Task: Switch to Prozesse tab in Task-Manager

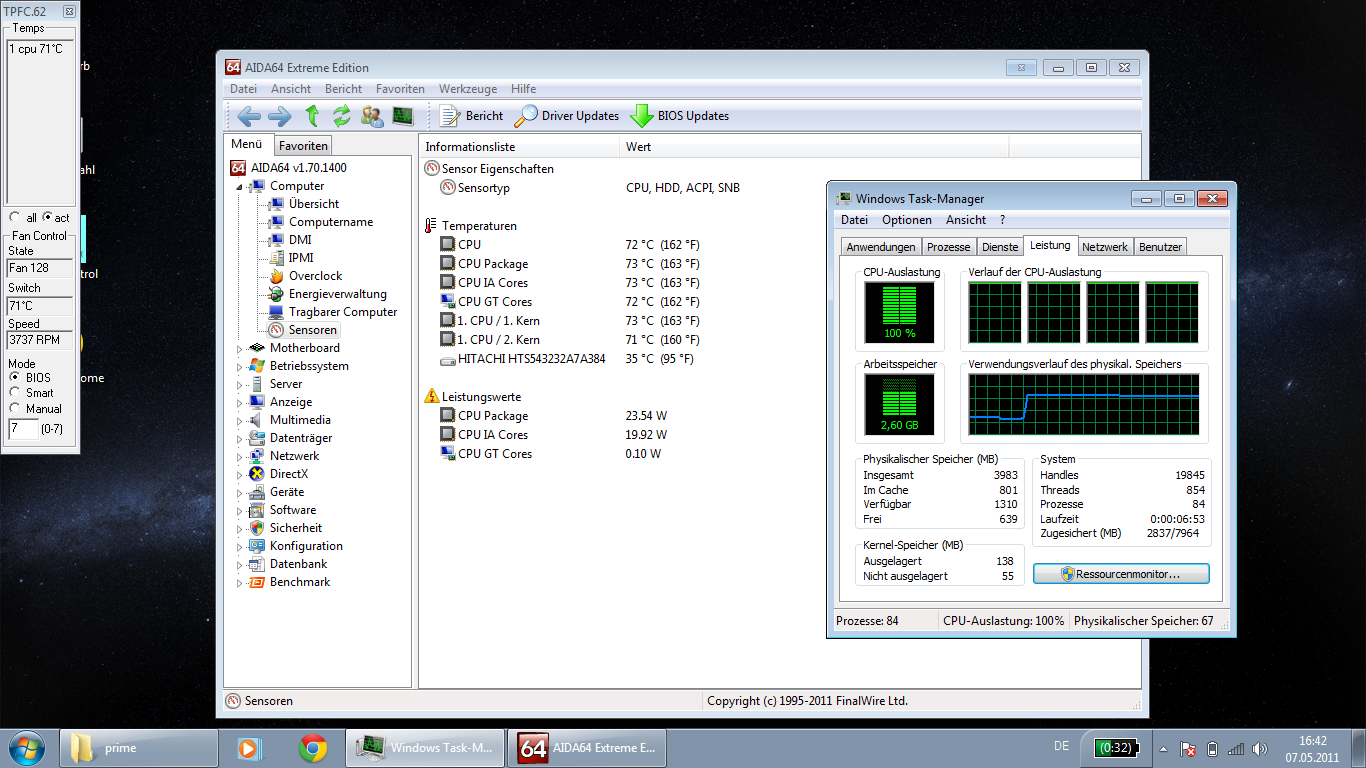Action: 948,247
